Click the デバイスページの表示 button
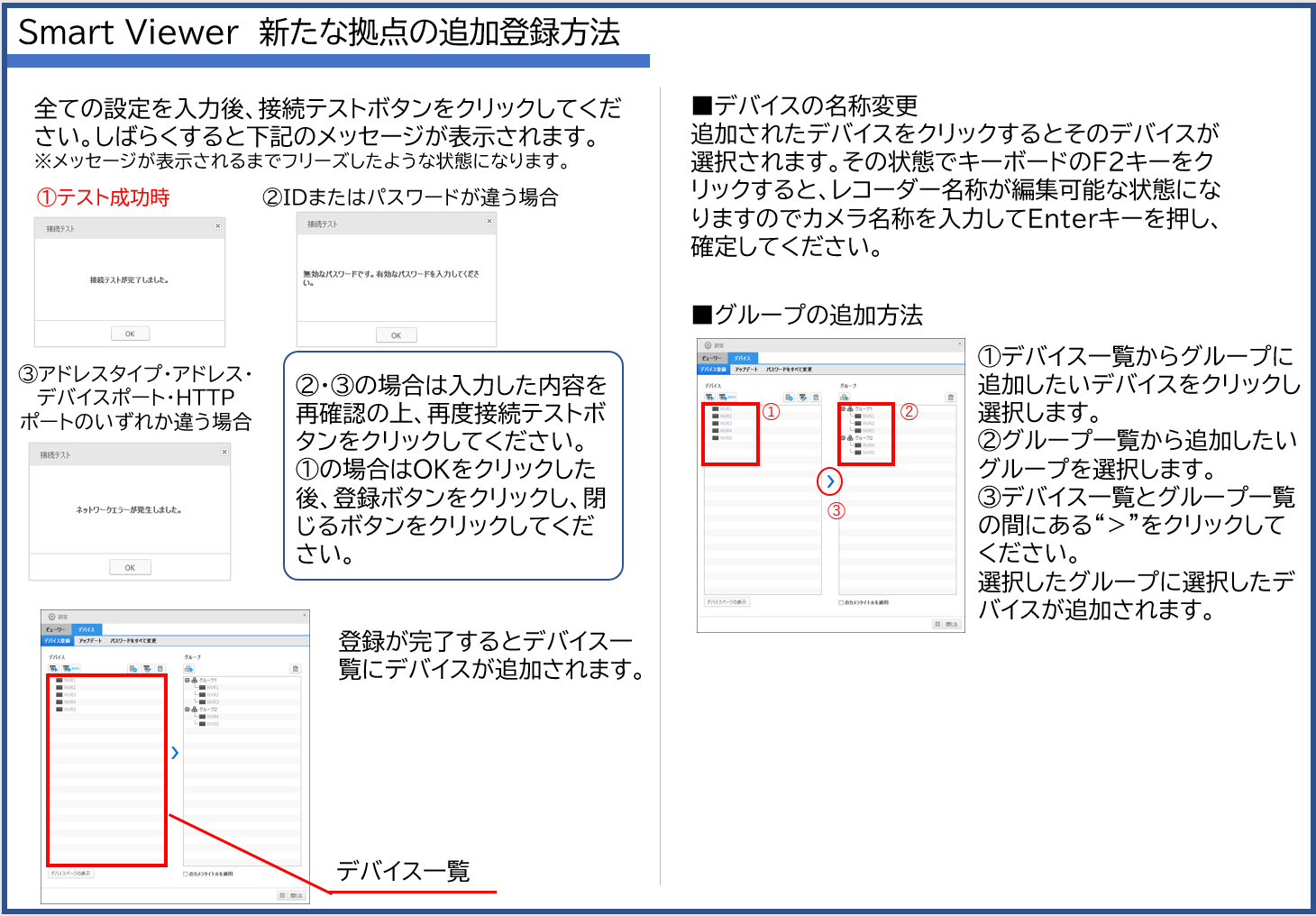This screenshot has height=916, width=1316. pos(71,873)
